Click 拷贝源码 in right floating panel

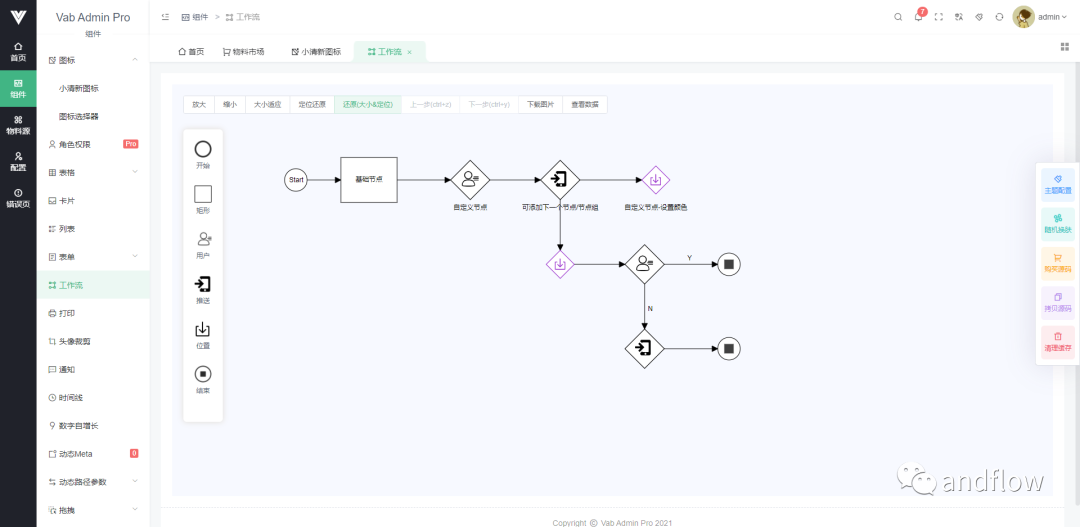point(1058,303)
